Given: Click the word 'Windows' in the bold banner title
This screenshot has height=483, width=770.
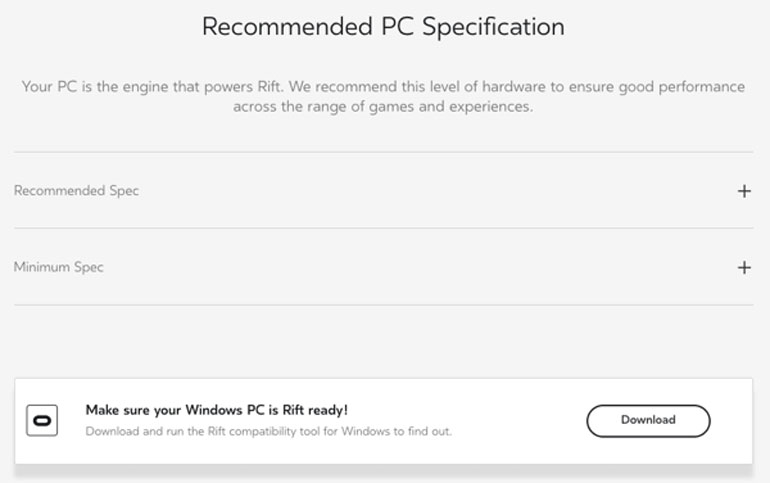Looking at the screenshot, I should tap(214, 410).
